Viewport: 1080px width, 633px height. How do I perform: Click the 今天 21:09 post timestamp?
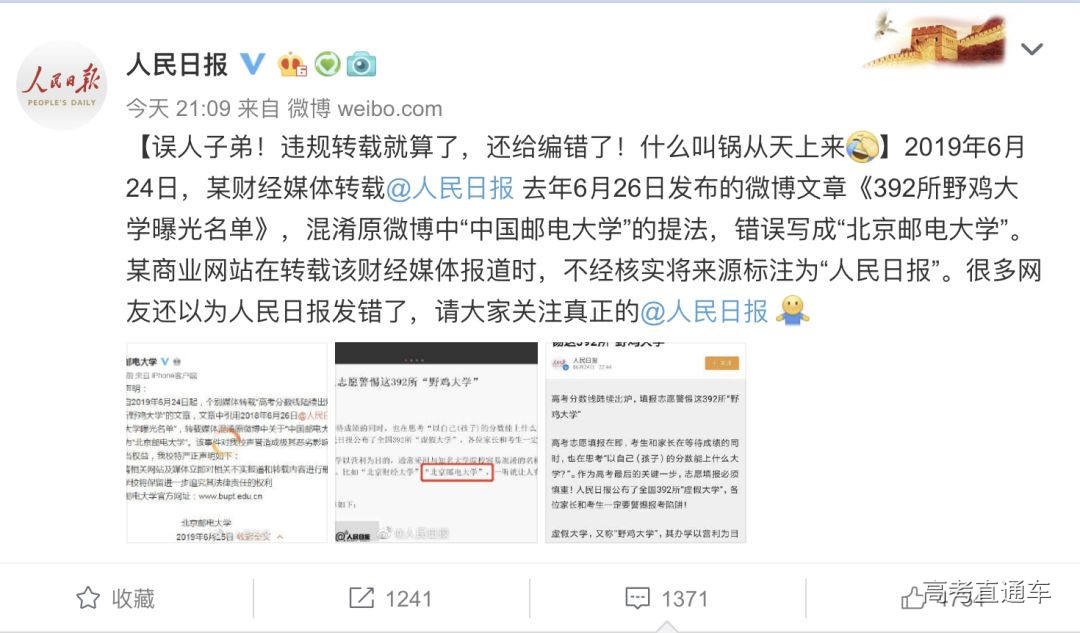(178, 108)
